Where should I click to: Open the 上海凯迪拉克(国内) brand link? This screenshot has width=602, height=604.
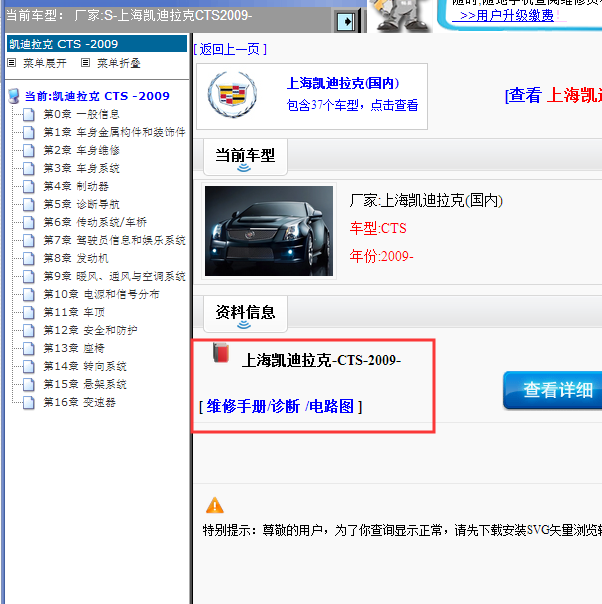(343, 83)
